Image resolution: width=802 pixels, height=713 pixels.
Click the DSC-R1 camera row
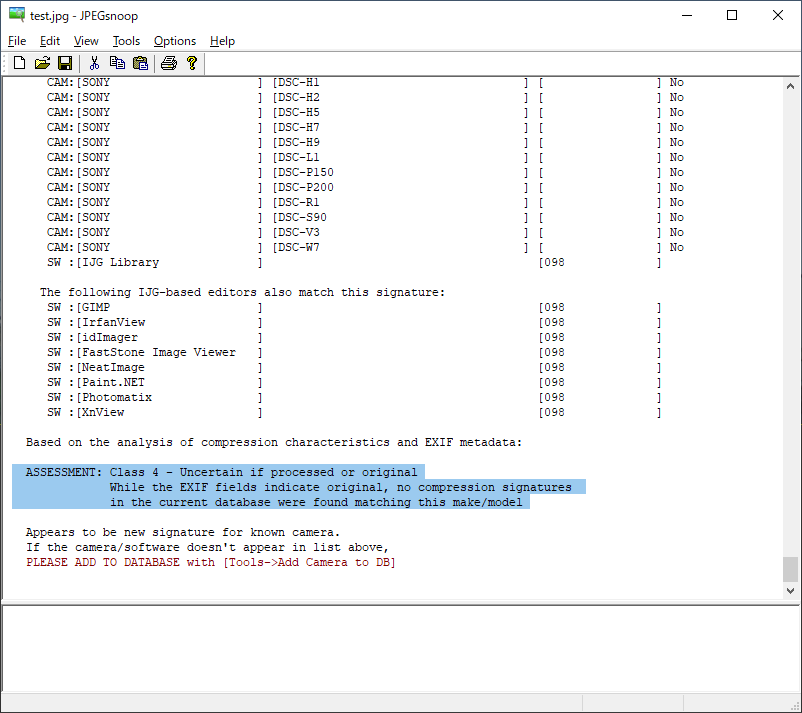[x=365, y=202]
